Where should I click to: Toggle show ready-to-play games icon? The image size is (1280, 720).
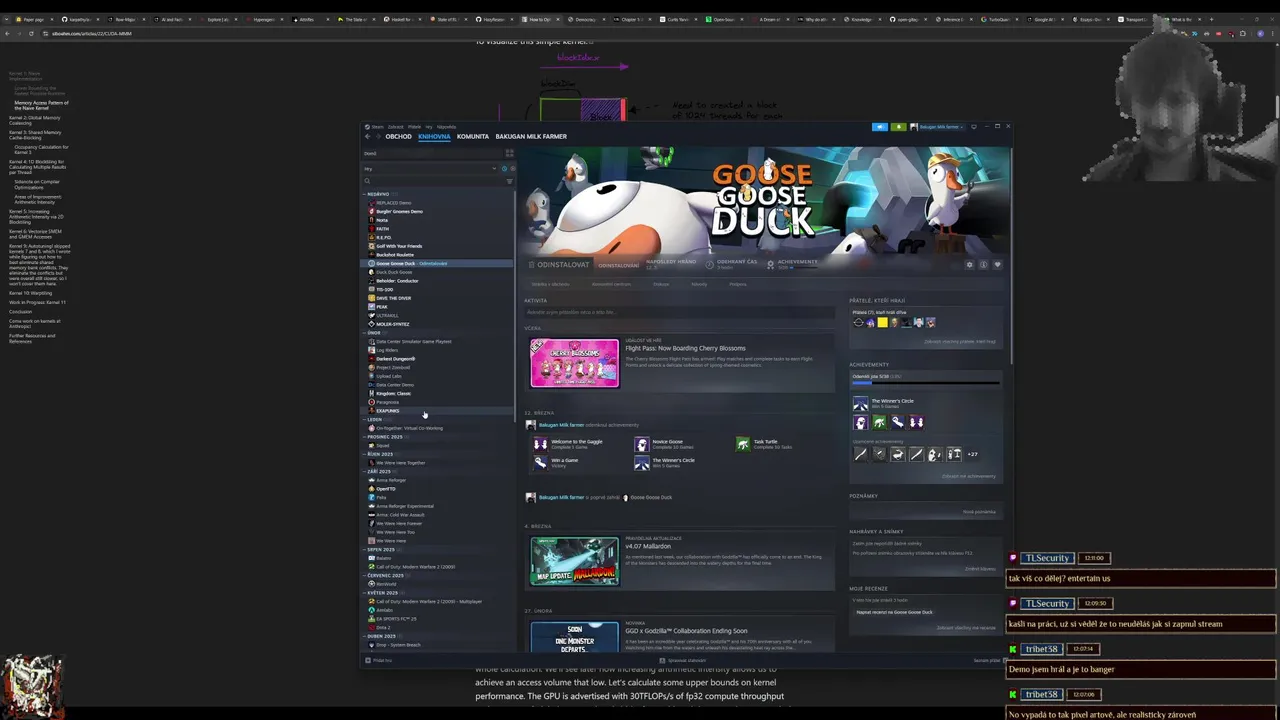513,169
